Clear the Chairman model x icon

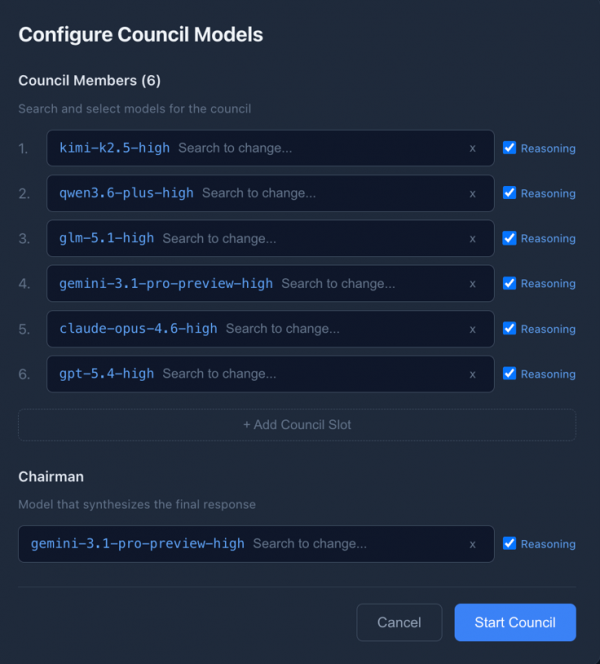coord(472,544)
